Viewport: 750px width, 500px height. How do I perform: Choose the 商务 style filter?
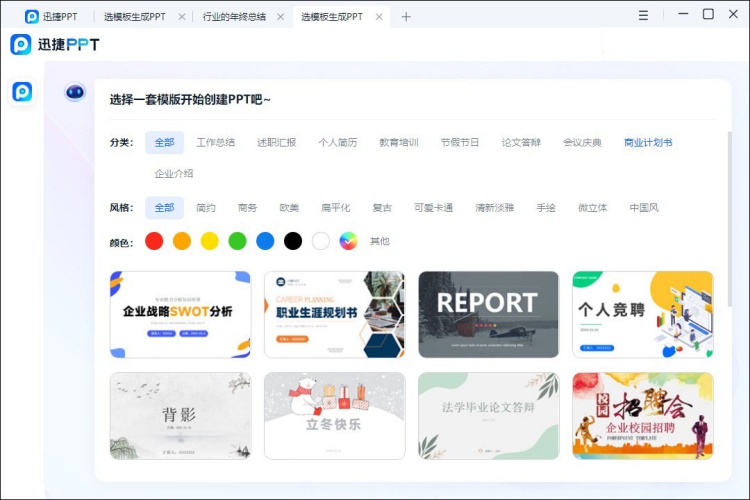tap(247, 208)
